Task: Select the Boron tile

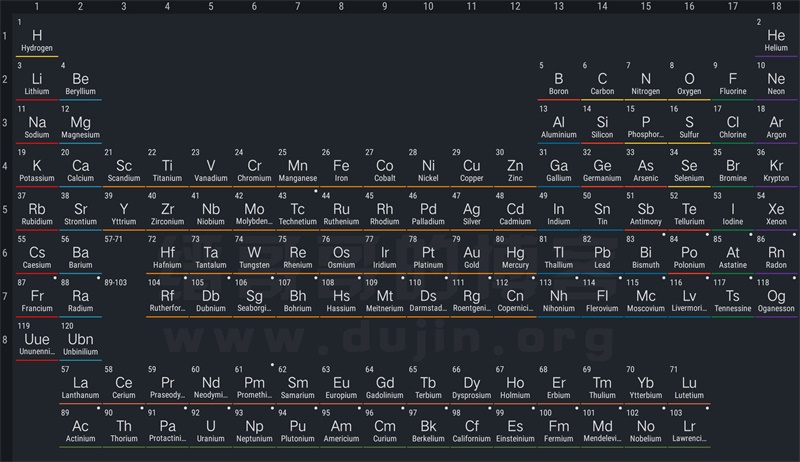Action: 559,80
